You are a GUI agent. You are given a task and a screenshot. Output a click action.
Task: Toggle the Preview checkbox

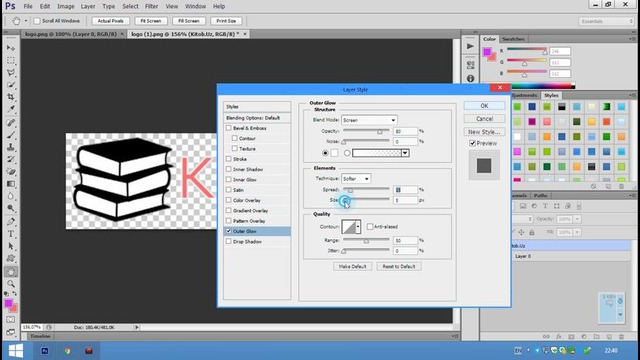click(x=472, y=143)
